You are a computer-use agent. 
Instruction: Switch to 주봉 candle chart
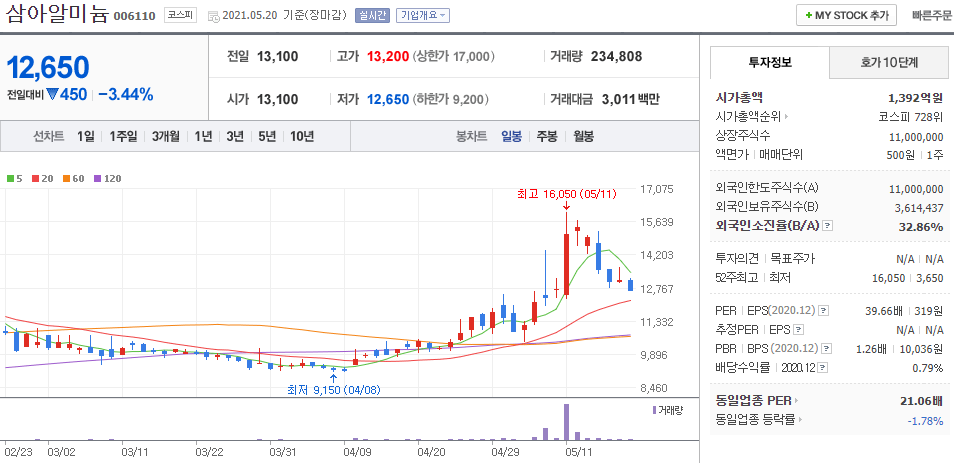546,136
